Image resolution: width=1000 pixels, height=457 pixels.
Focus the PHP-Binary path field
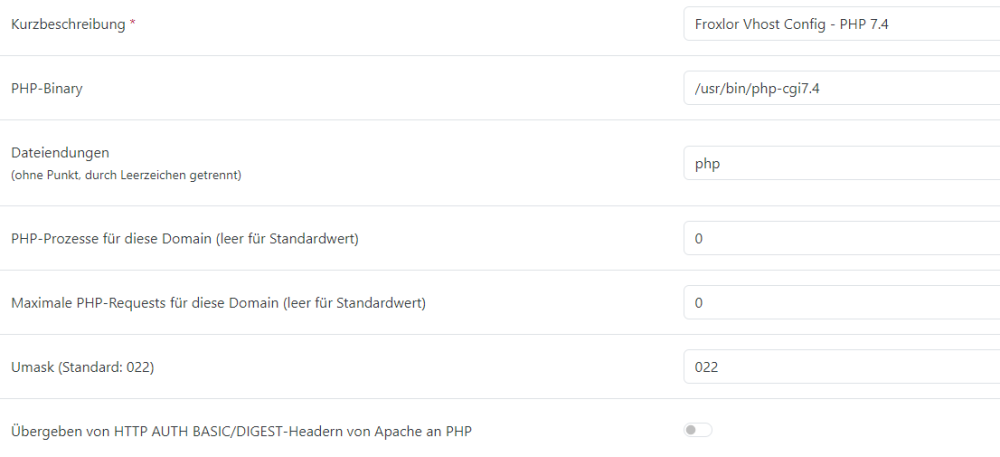tap(840, 88)
